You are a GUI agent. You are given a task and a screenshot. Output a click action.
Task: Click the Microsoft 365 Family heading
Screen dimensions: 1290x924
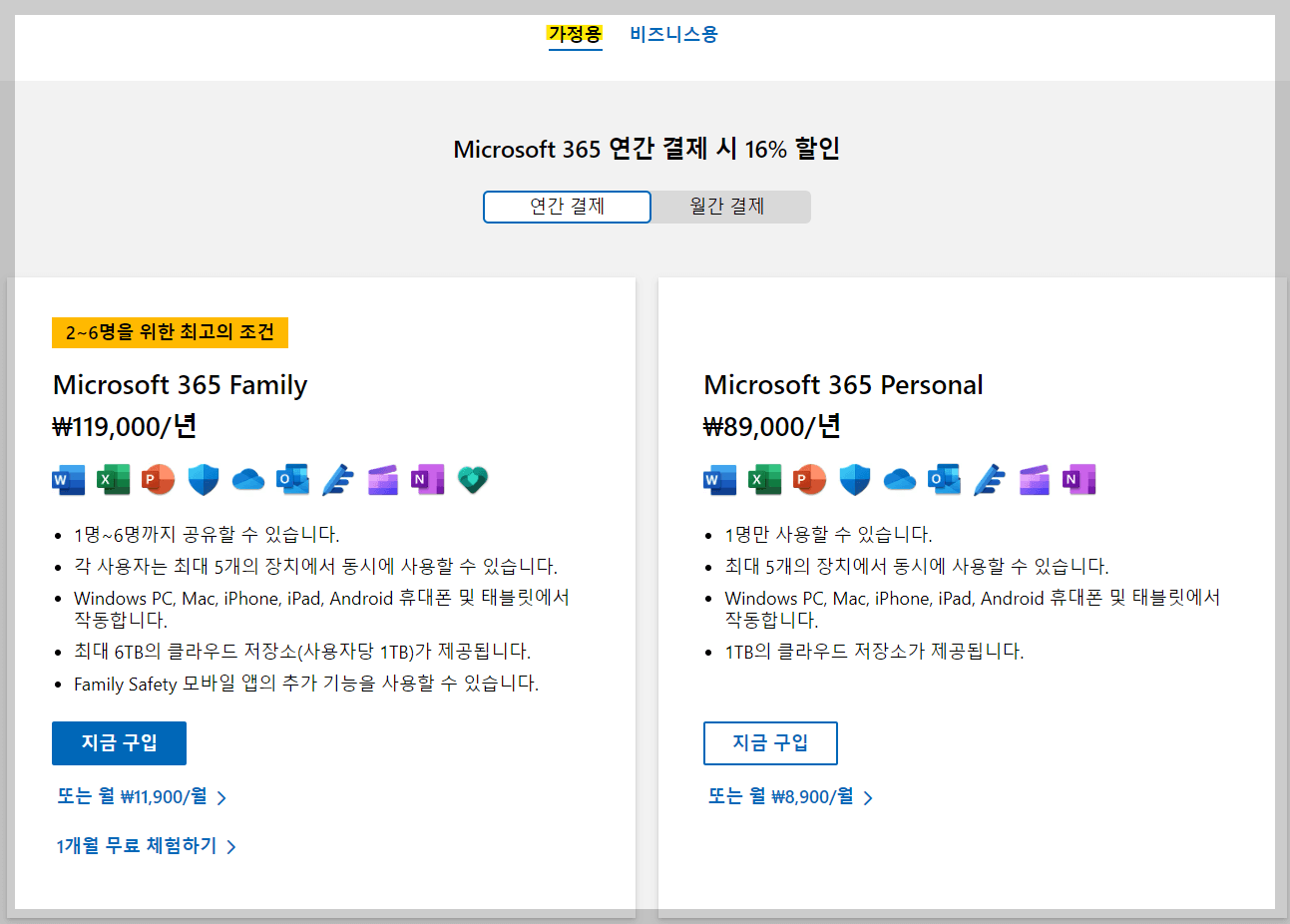coord(180,385)
